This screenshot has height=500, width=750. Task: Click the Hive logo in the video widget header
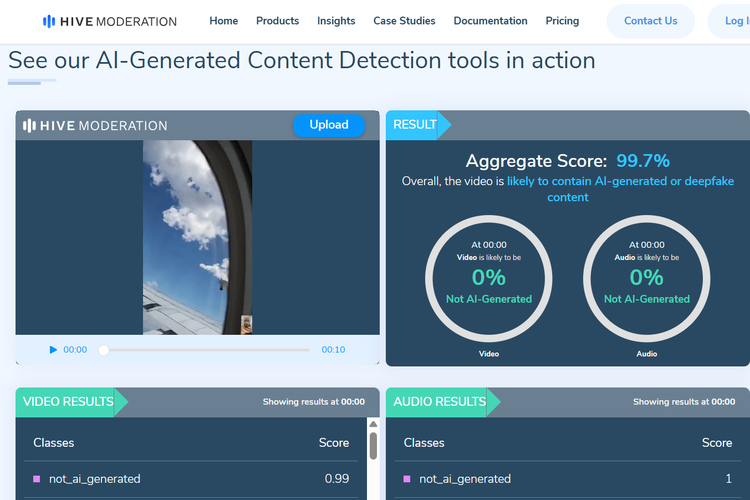(95, 126)
